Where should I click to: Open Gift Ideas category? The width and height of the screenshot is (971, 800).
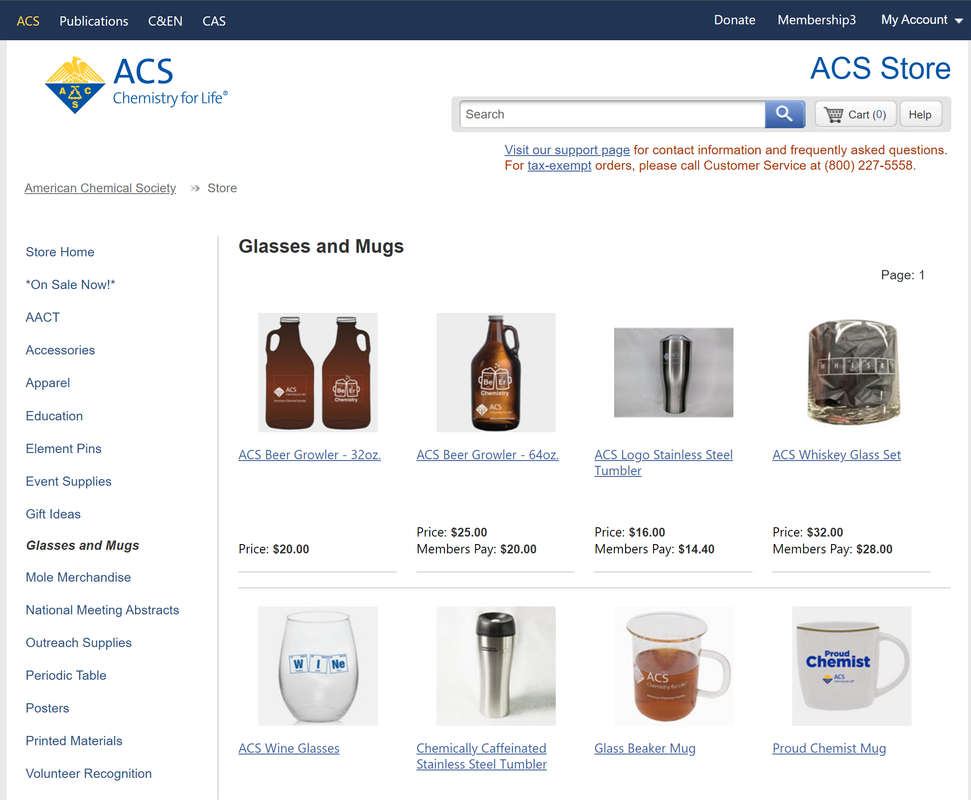click(x=53, y=515)
